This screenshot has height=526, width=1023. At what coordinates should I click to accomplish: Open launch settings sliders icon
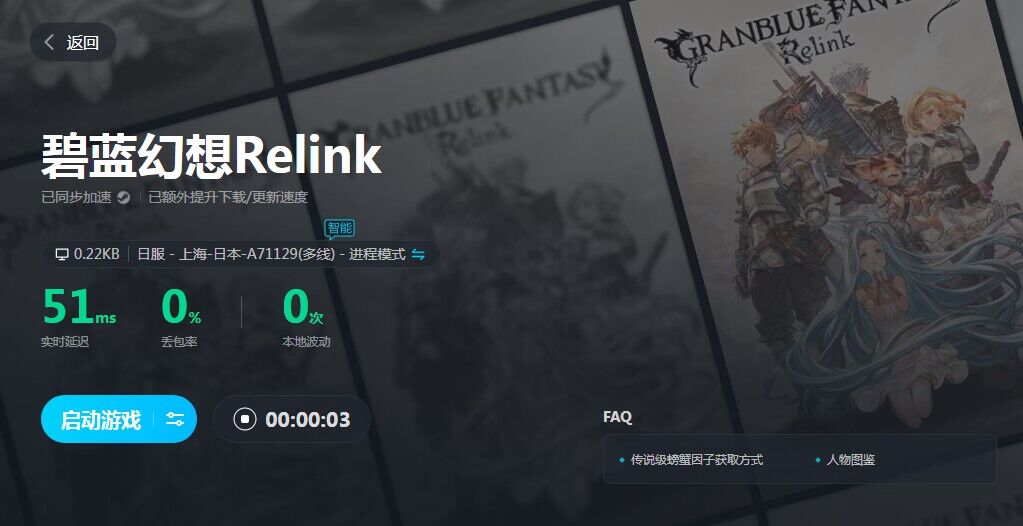(x=175, y=419)
